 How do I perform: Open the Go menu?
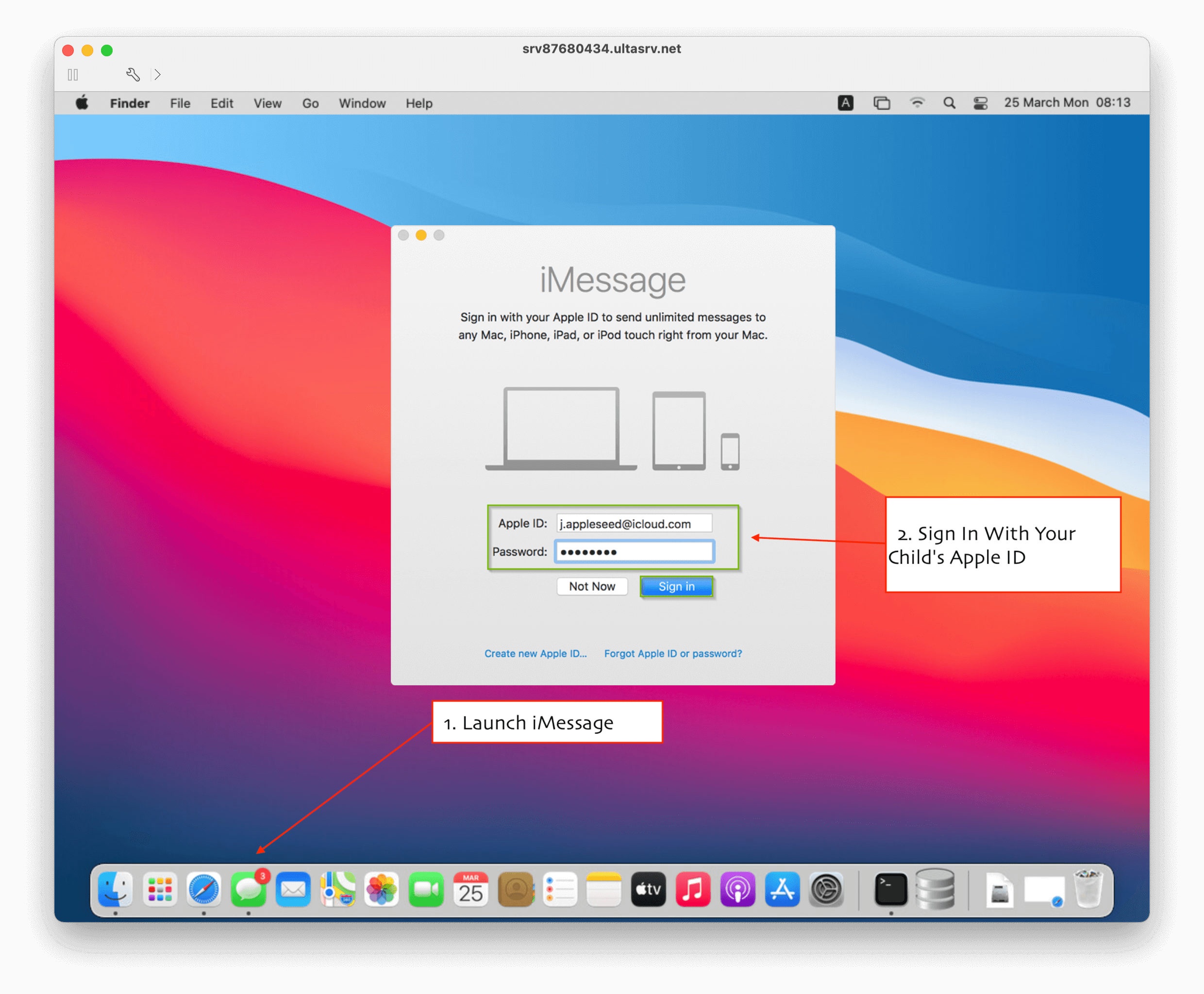310,103
